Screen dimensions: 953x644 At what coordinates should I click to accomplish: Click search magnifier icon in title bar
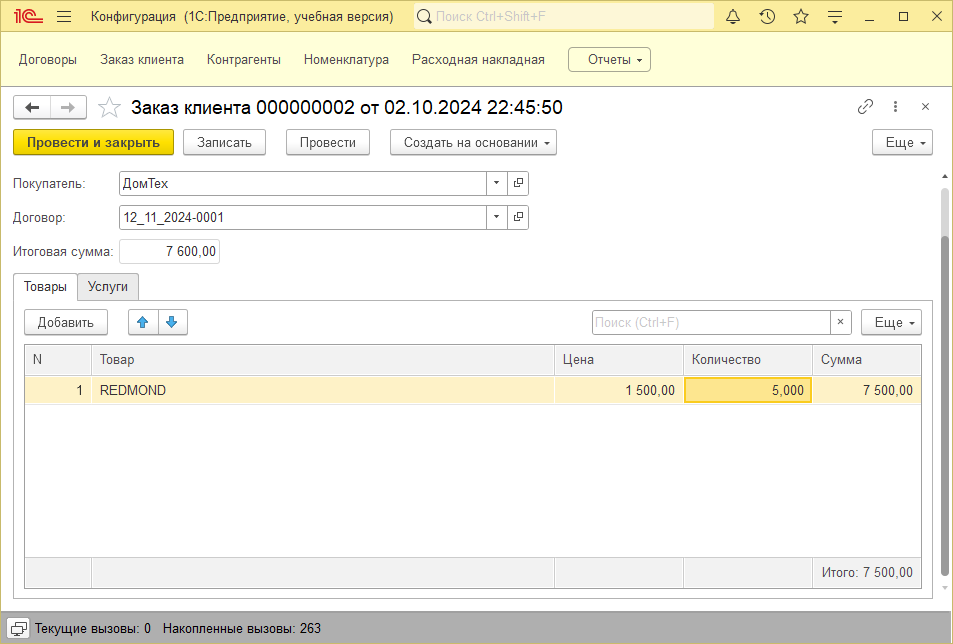pyautogui.click(x=424, y=16)
